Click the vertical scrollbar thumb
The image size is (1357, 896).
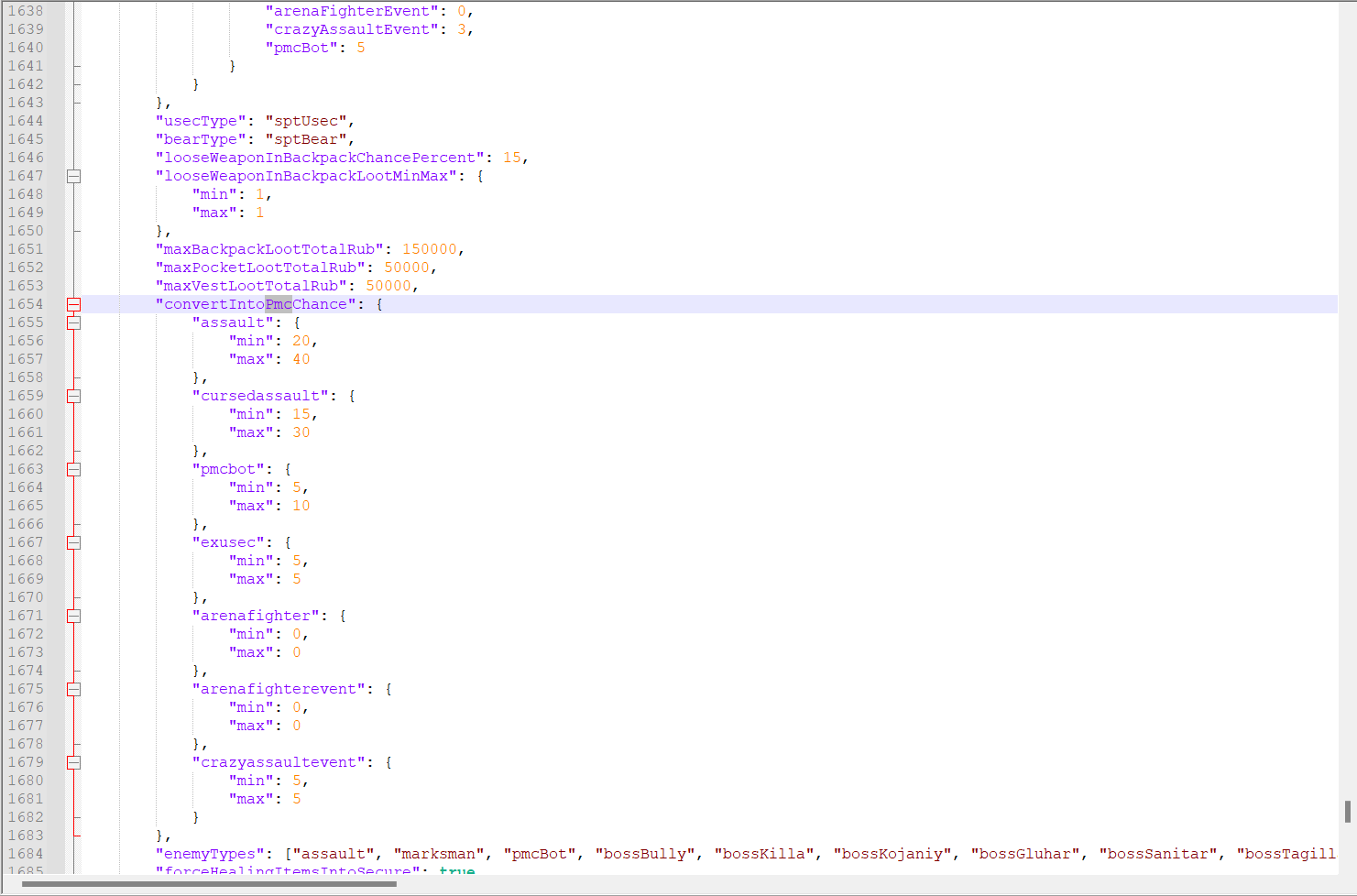pos(1348,812)
